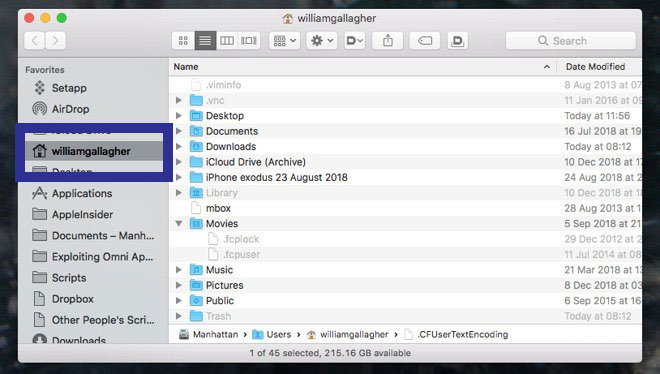Expand the Documents folder
This screenshot has height=374, width=660.
179,131
